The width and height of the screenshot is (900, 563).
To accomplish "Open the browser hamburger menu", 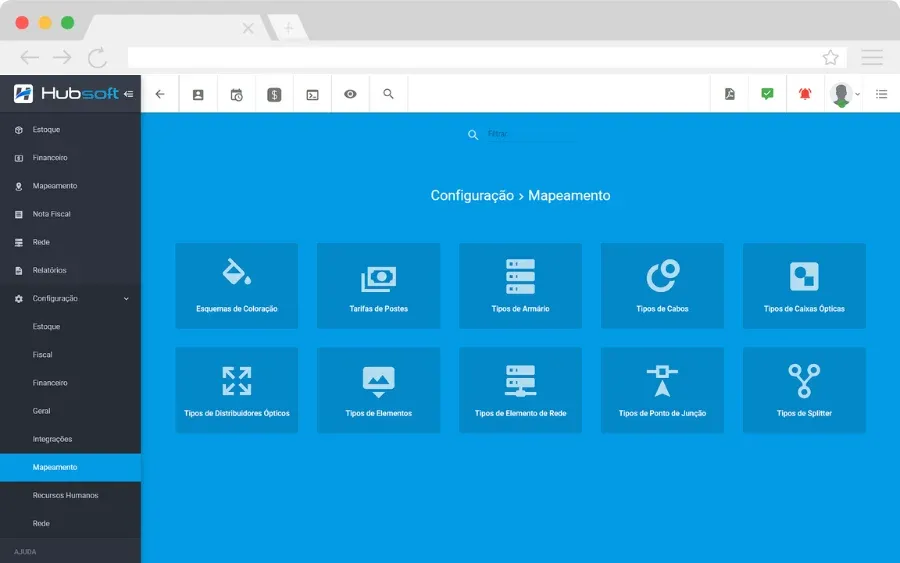I will [x=871, y=57].
